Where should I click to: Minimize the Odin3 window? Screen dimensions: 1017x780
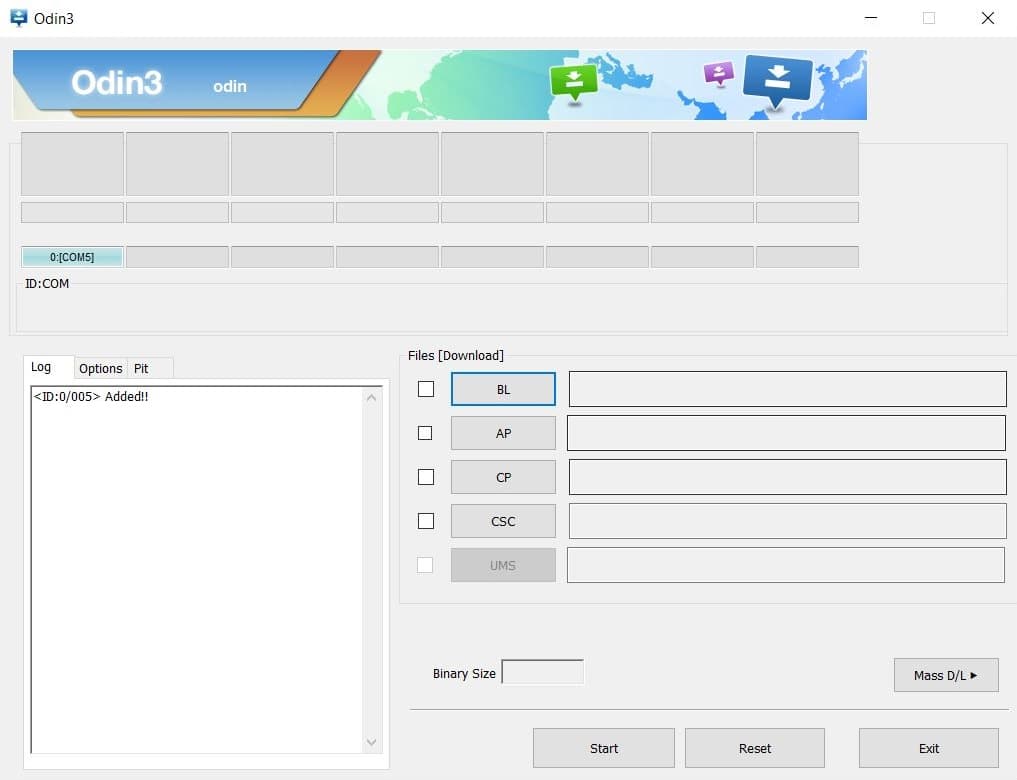point(871,18)
